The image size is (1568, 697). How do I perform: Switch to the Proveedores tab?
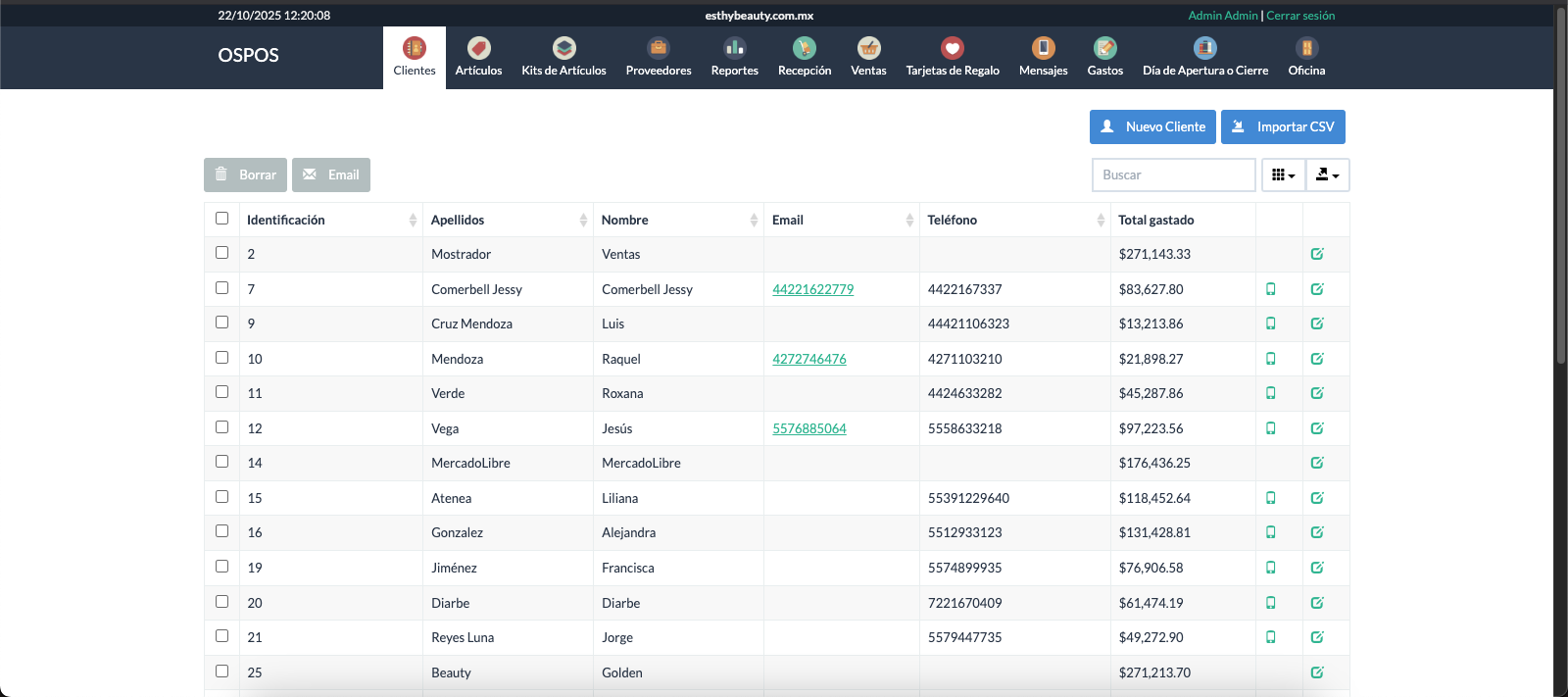click(x=659, y=58)
